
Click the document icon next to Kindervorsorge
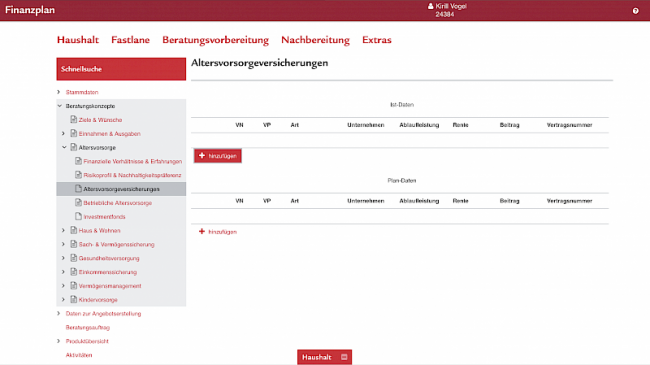(73, 299)
